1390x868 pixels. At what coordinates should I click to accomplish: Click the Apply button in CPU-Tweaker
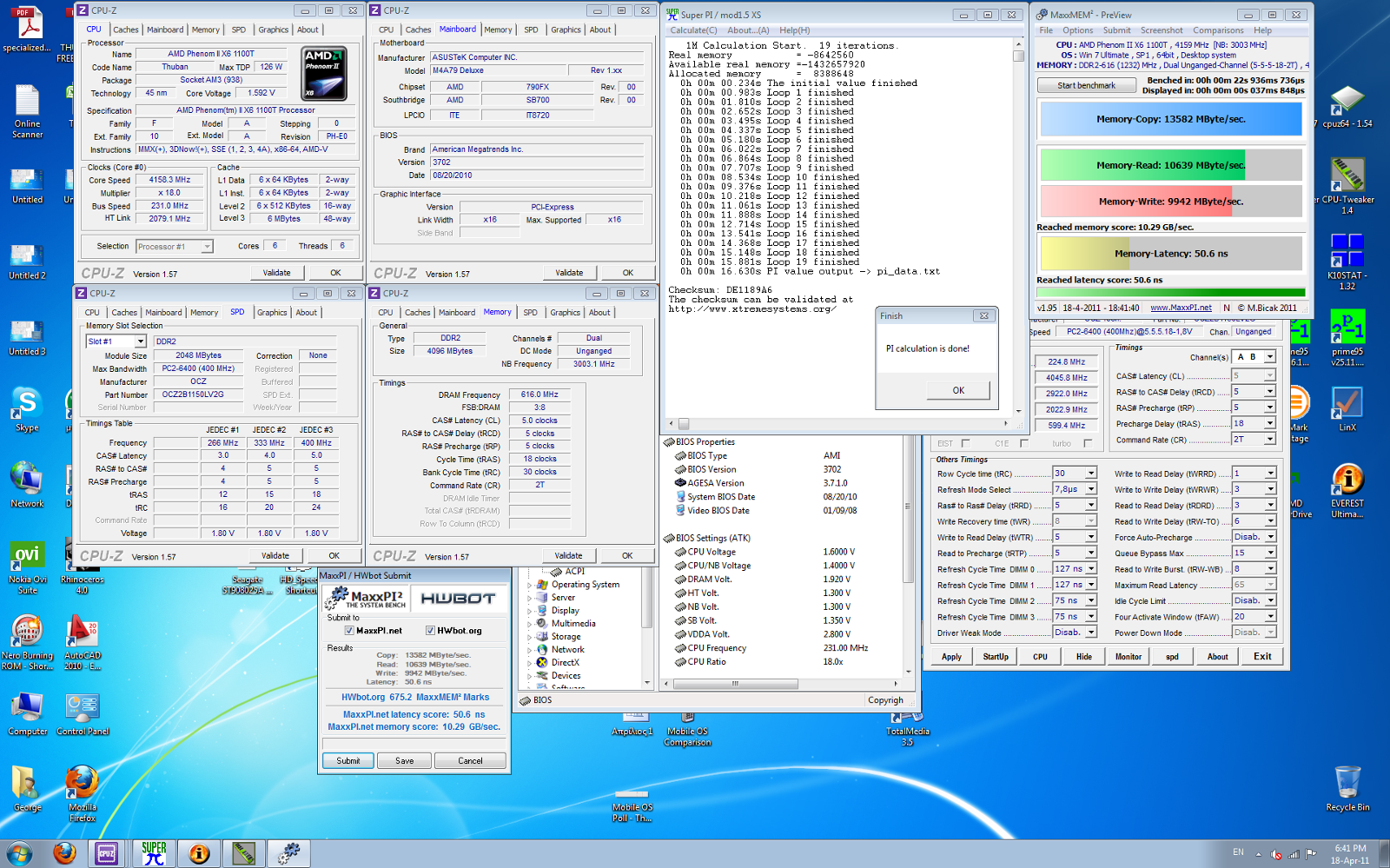pyautogui.click(x=951, y=657)
